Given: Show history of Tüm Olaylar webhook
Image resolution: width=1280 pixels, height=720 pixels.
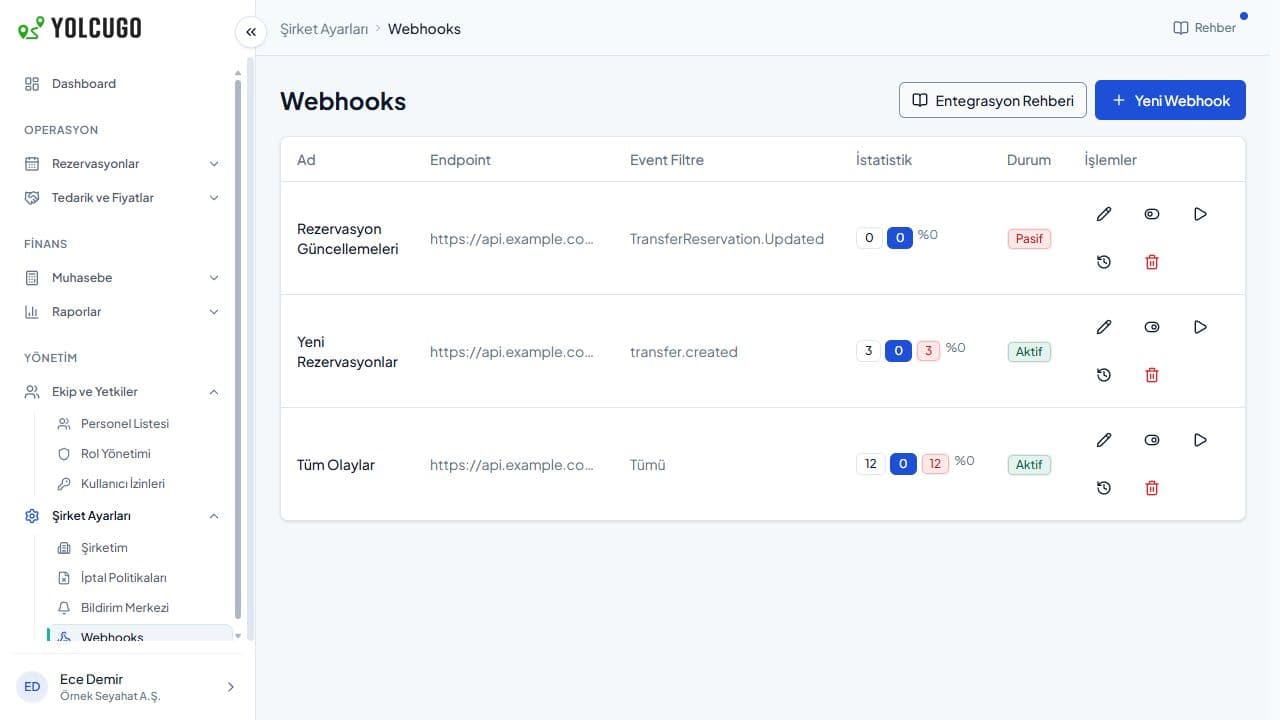Looking at the screenshot, I should (1104, 488).
